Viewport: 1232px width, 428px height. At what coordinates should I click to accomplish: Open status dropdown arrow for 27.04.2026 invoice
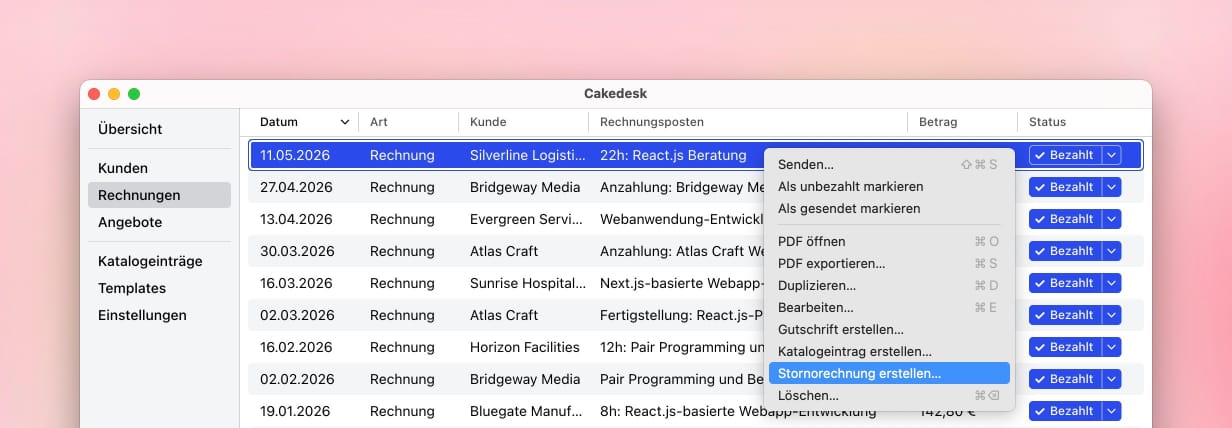tap(1112, 187)
